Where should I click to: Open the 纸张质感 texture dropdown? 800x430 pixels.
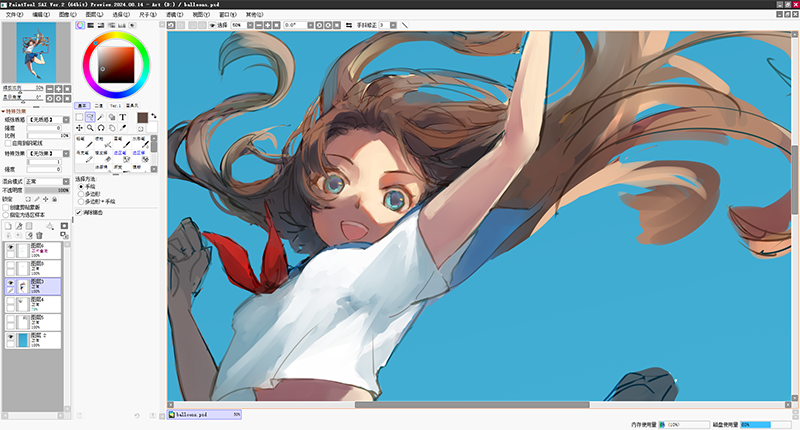tap(66, 120)
